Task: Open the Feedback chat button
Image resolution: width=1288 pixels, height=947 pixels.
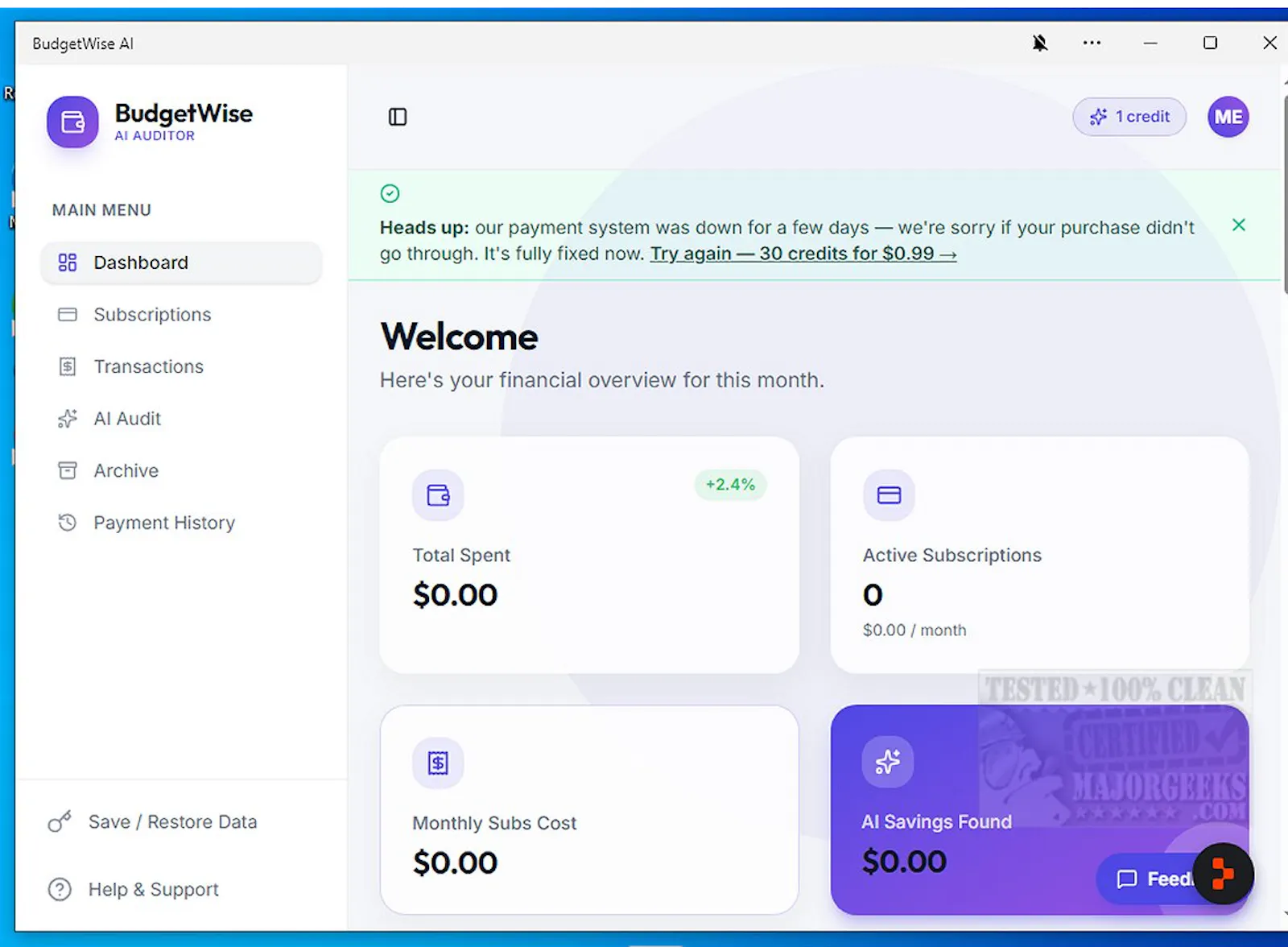Action: (x=1146, y=879)
